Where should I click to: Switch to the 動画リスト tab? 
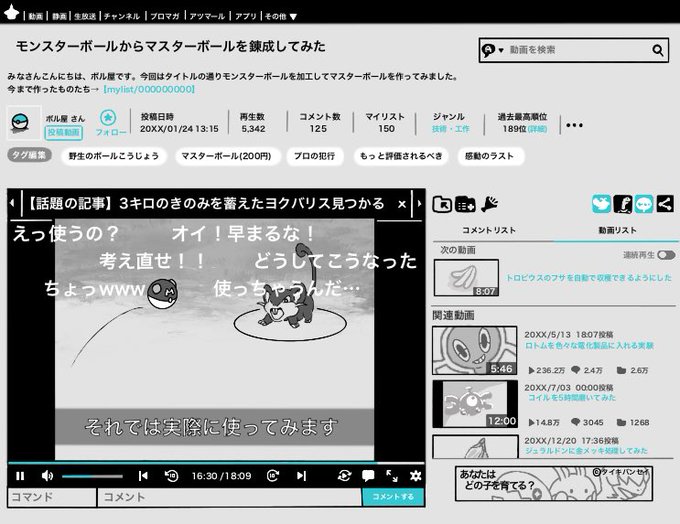617,230
